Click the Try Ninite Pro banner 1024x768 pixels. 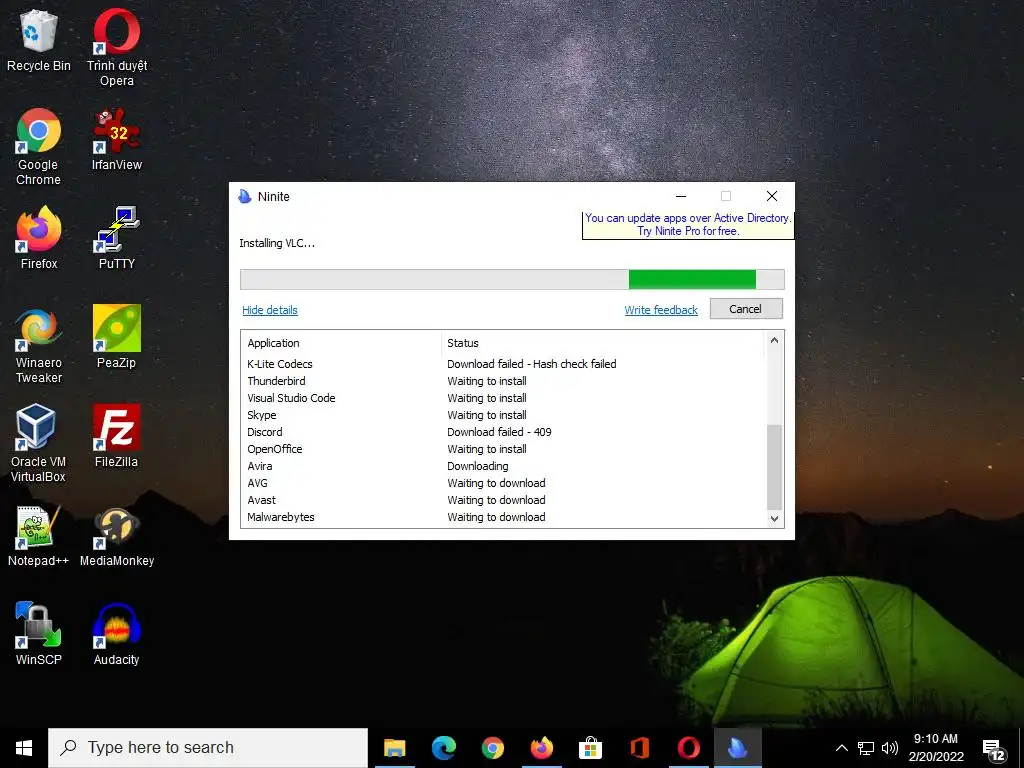coord(688,225)
